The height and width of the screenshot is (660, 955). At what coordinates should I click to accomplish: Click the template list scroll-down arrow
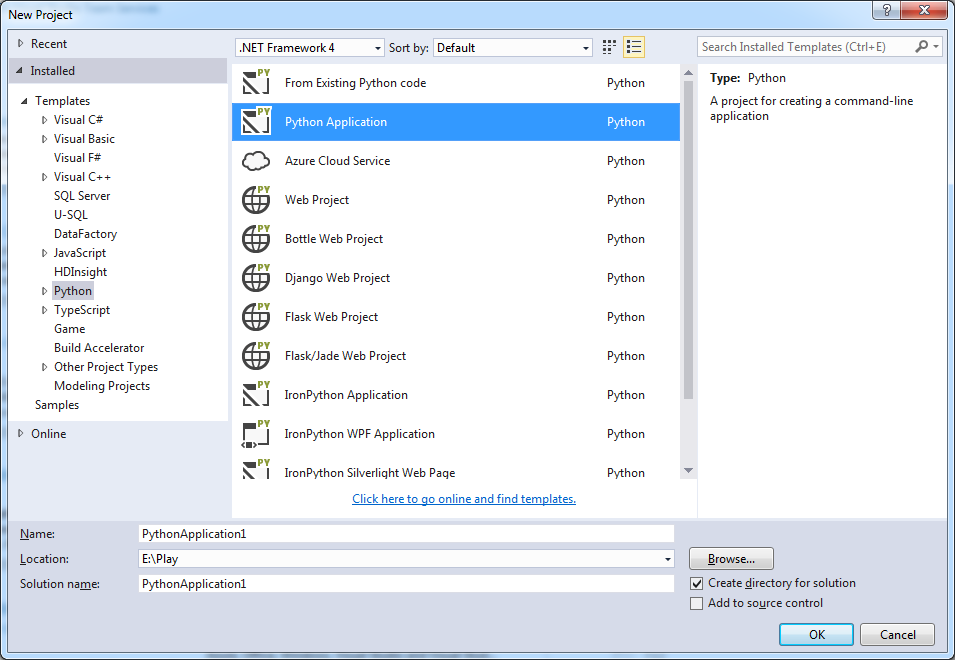(688, 470)
